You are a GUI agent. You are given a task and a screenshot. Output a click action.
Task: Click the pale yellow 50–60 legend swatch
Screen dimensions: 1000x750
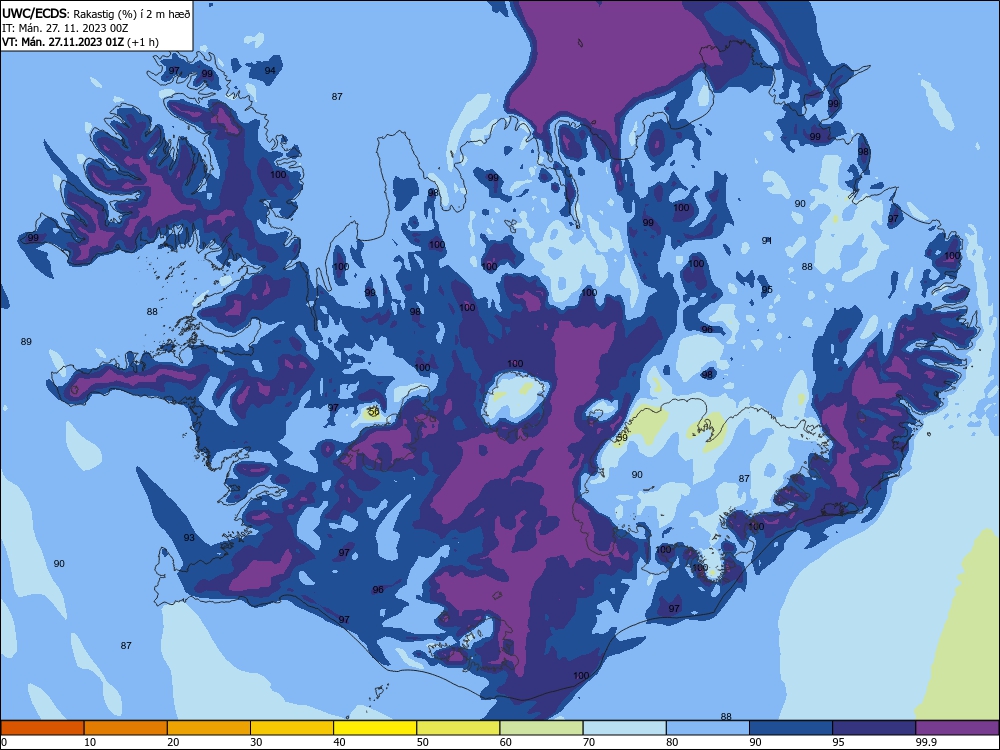[x=459, y=728]
